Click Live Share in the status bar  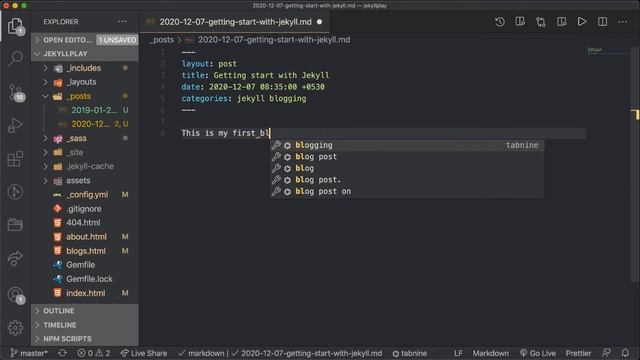(x=144, y=353)
